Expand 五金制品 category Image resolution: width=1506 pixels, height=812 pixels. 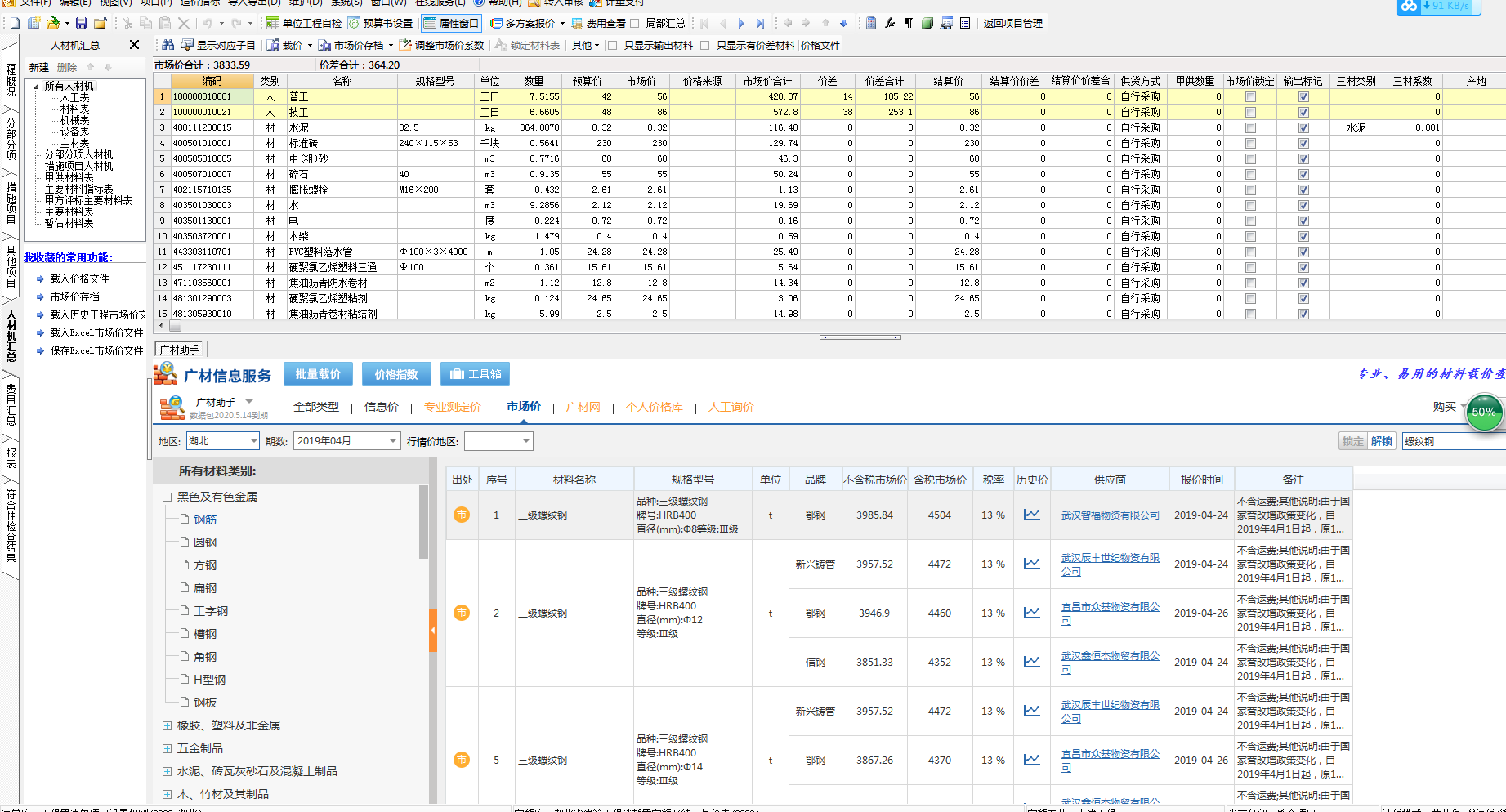pyautogui.click(x=167, y=748)
